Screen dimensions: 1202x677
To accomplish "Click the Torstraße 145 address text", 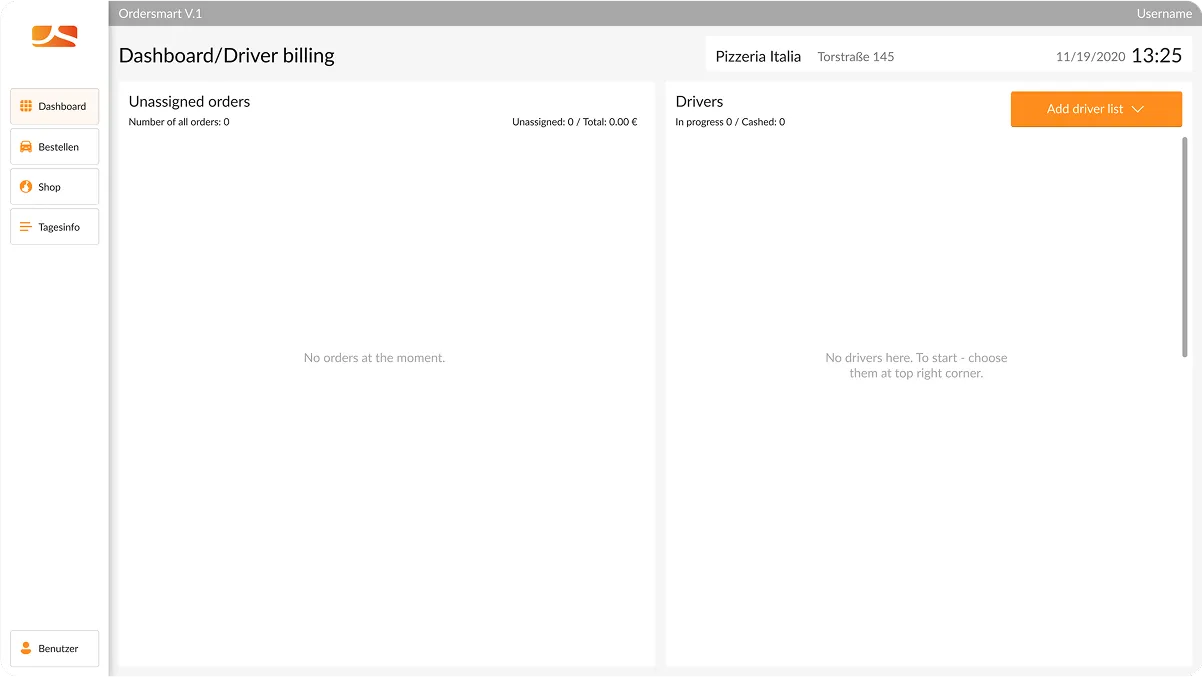I will pos(855,57).
